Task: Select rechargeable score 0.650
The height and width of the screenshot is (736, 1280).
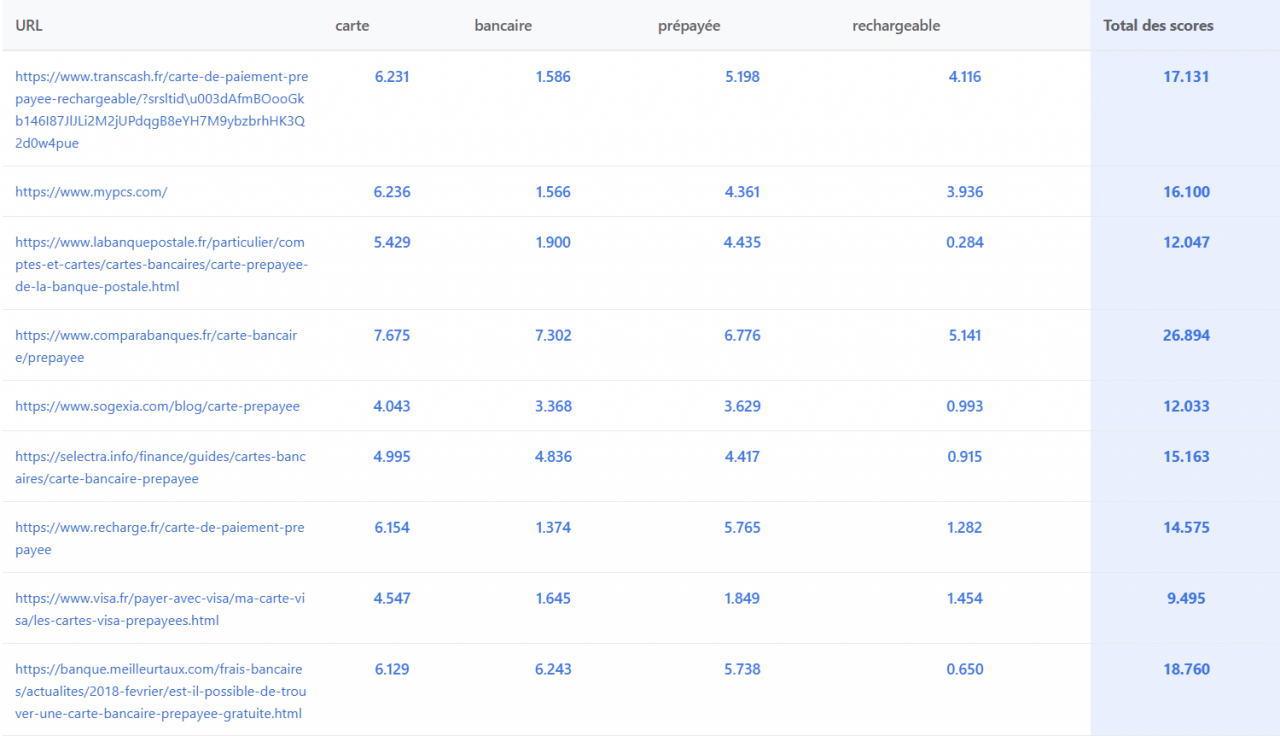Action: (965, 669)
